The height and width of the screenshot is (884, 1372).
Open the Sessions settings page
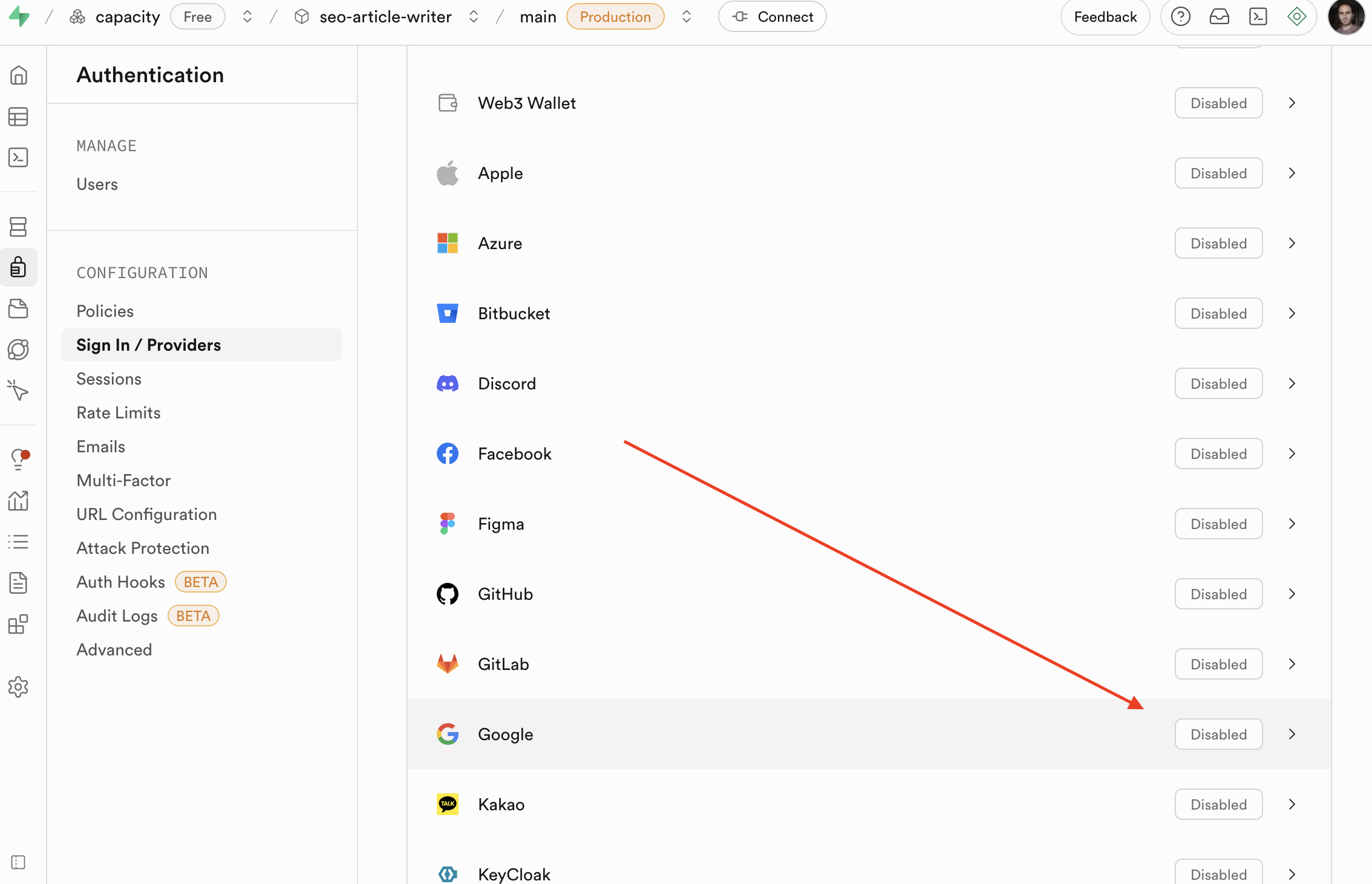(109, 379)
